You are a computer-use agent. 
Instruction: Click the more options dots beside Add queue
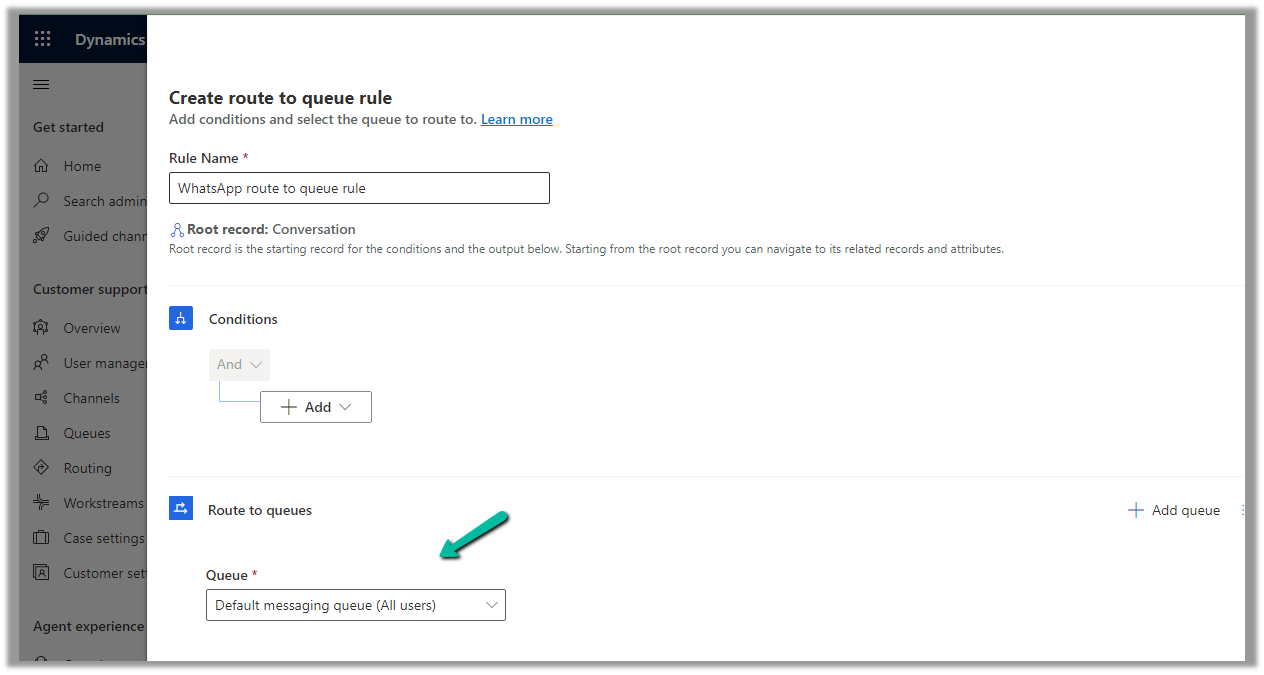pos(1243,510)
